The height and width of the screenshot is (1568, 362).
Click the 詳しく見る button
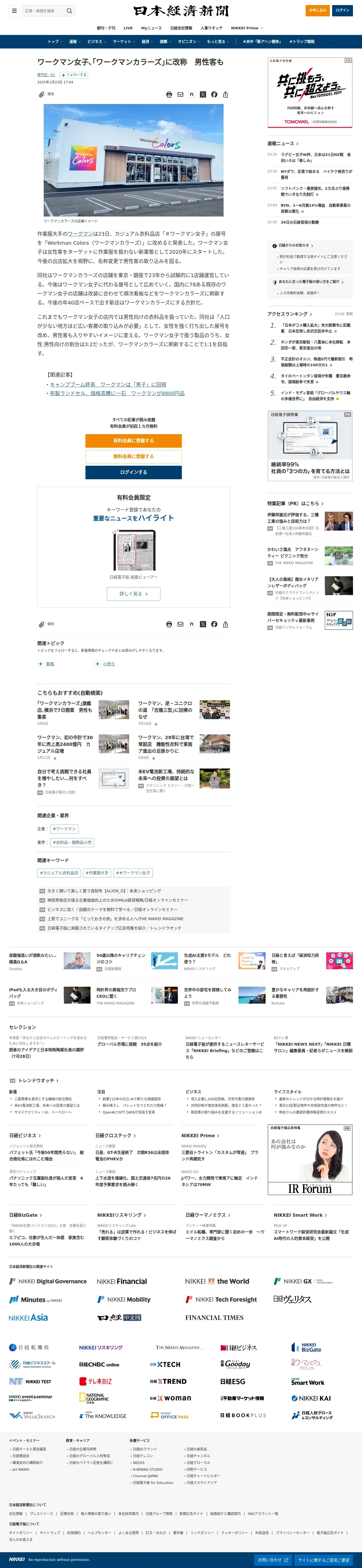tap(133, 593)
